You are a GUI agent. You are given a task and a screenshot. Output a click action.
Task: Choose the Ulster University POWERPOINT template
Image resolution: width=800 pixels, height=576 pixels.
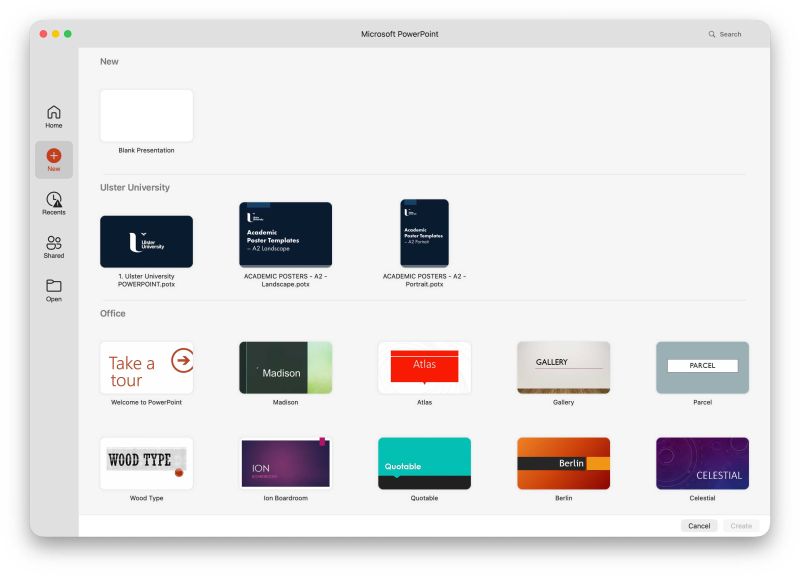tap(146, 241)
